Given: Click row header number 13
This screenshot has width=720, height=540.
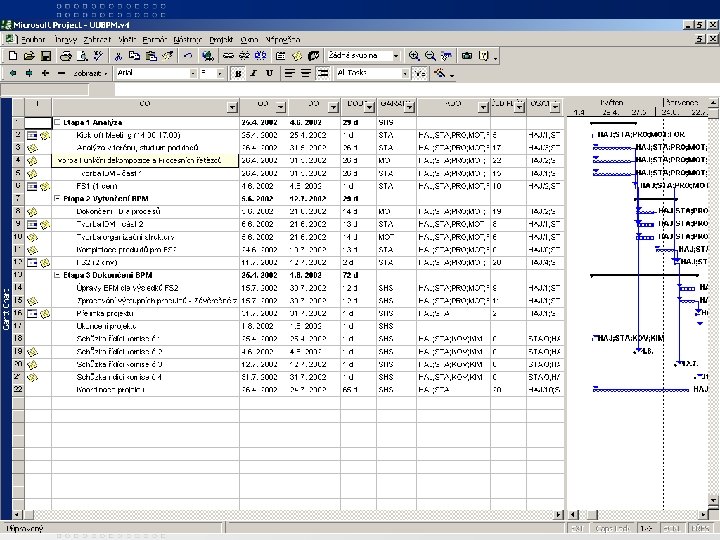Looking at the screenshot, I should tap(17, 274).
